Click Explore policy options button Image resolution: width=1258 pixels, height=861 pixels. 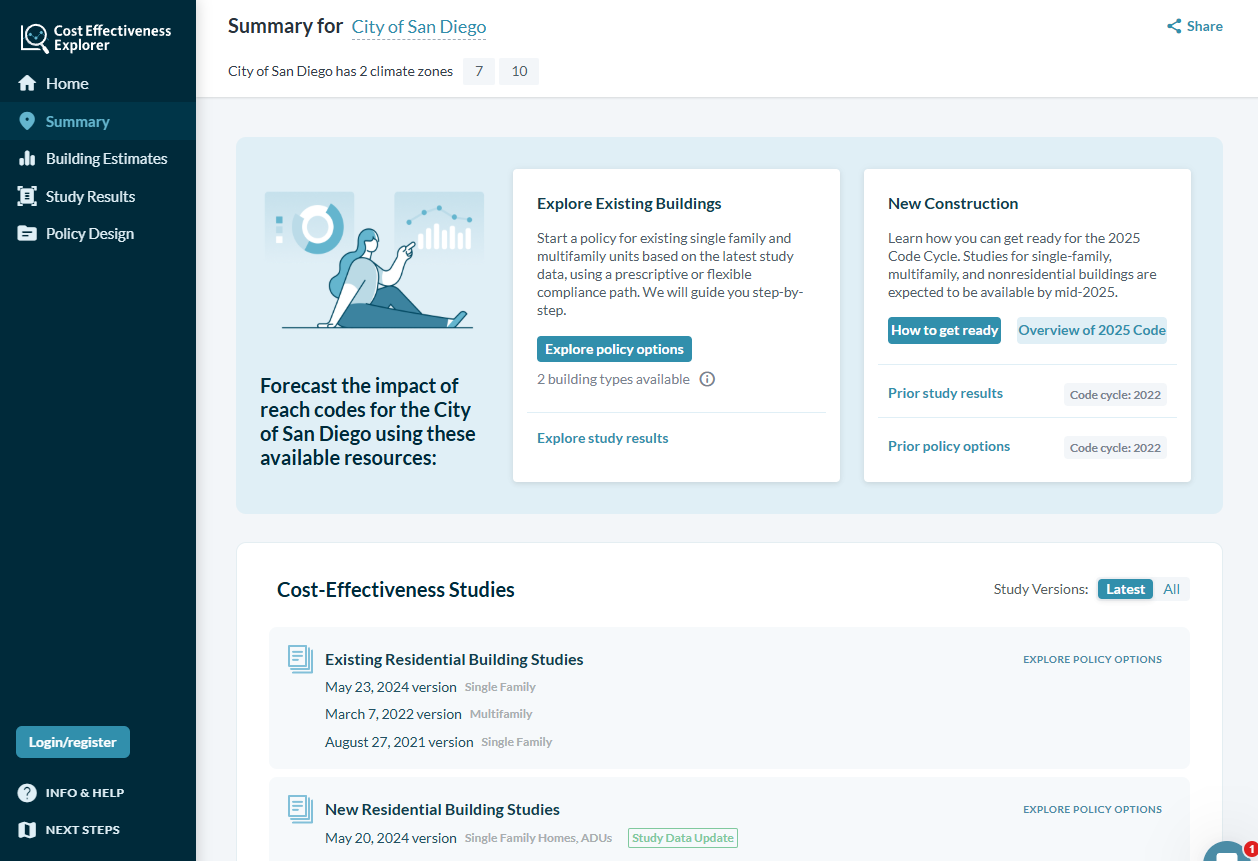614,349
